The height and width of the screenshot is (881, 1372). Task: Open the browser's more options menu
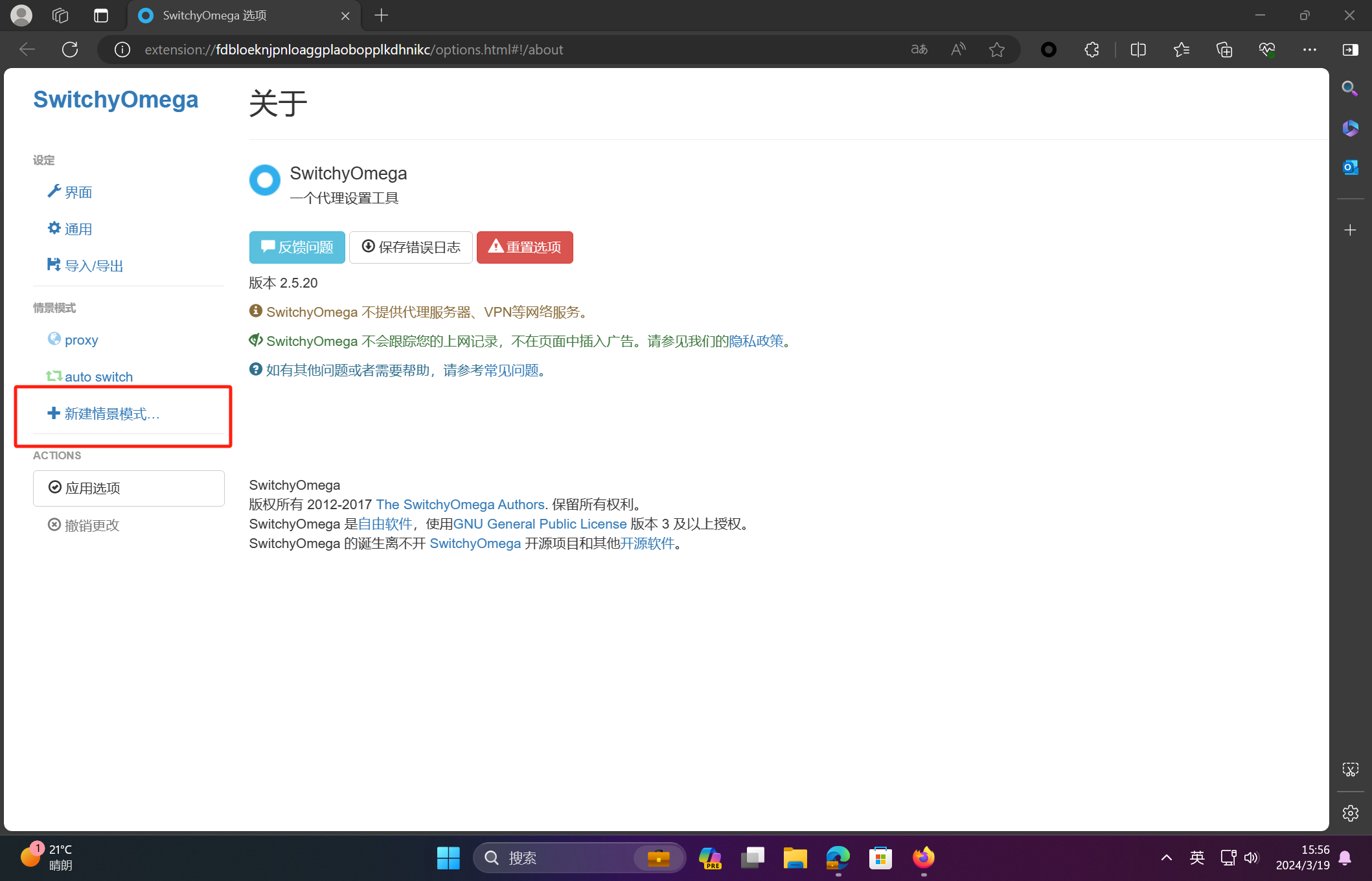(1310, 49)
